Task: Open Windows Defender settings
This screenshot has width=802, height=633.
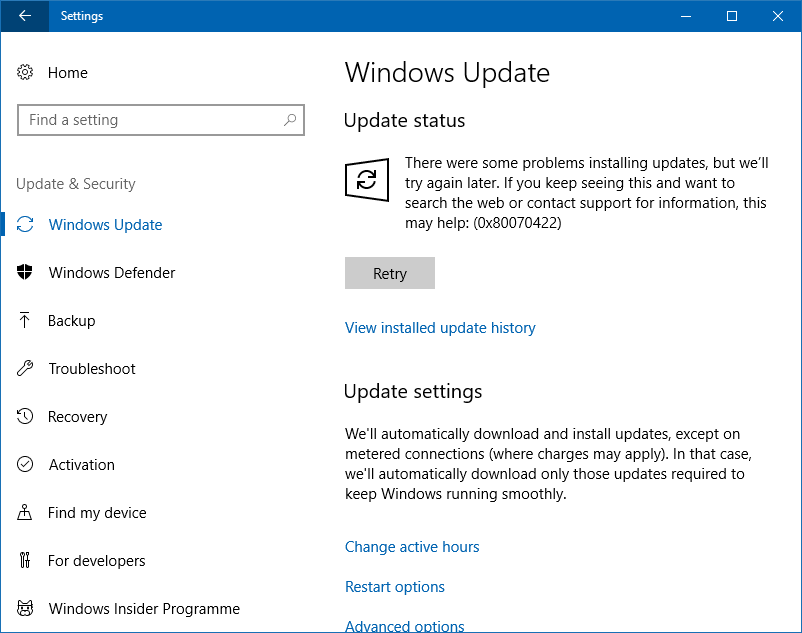Action: point(112,273)
